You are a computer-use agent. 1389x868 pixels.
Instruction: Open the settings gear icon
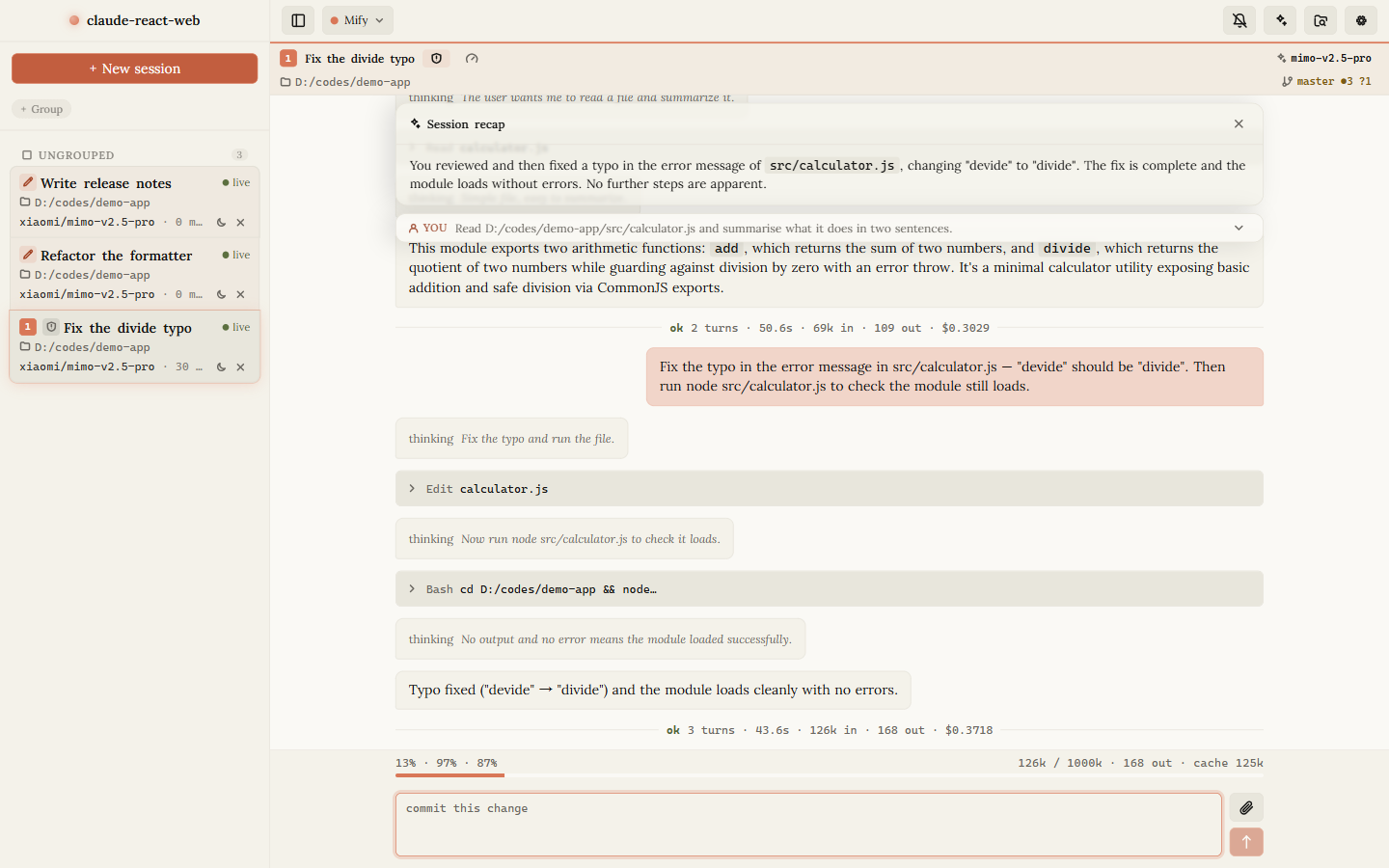point(1361,20)
